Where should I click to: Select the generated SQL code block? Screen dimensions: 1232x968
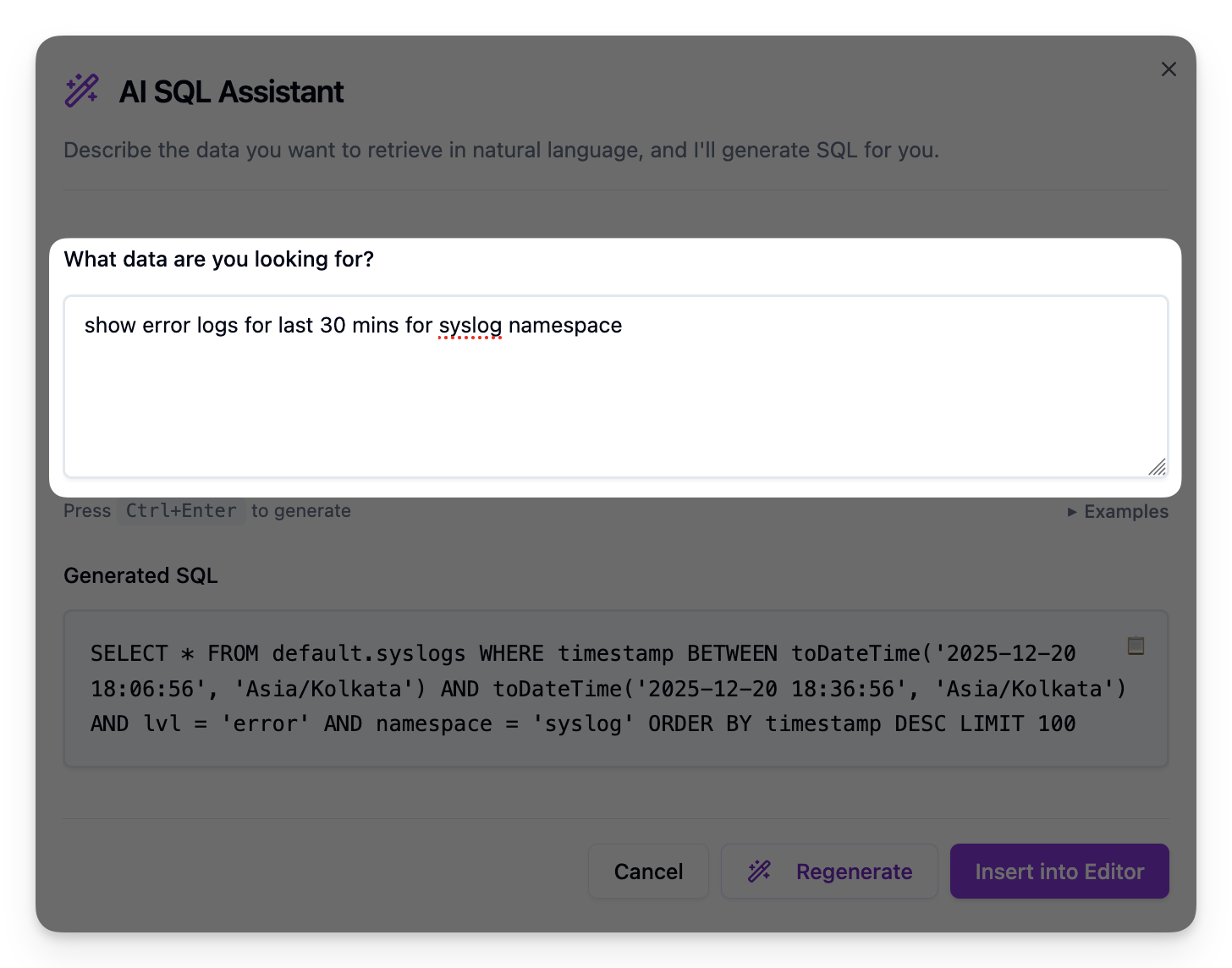616,688
